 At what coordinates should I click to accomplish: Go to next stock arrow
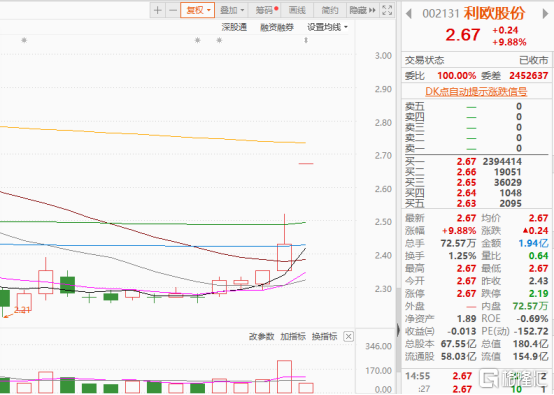(x=545, y=14)
